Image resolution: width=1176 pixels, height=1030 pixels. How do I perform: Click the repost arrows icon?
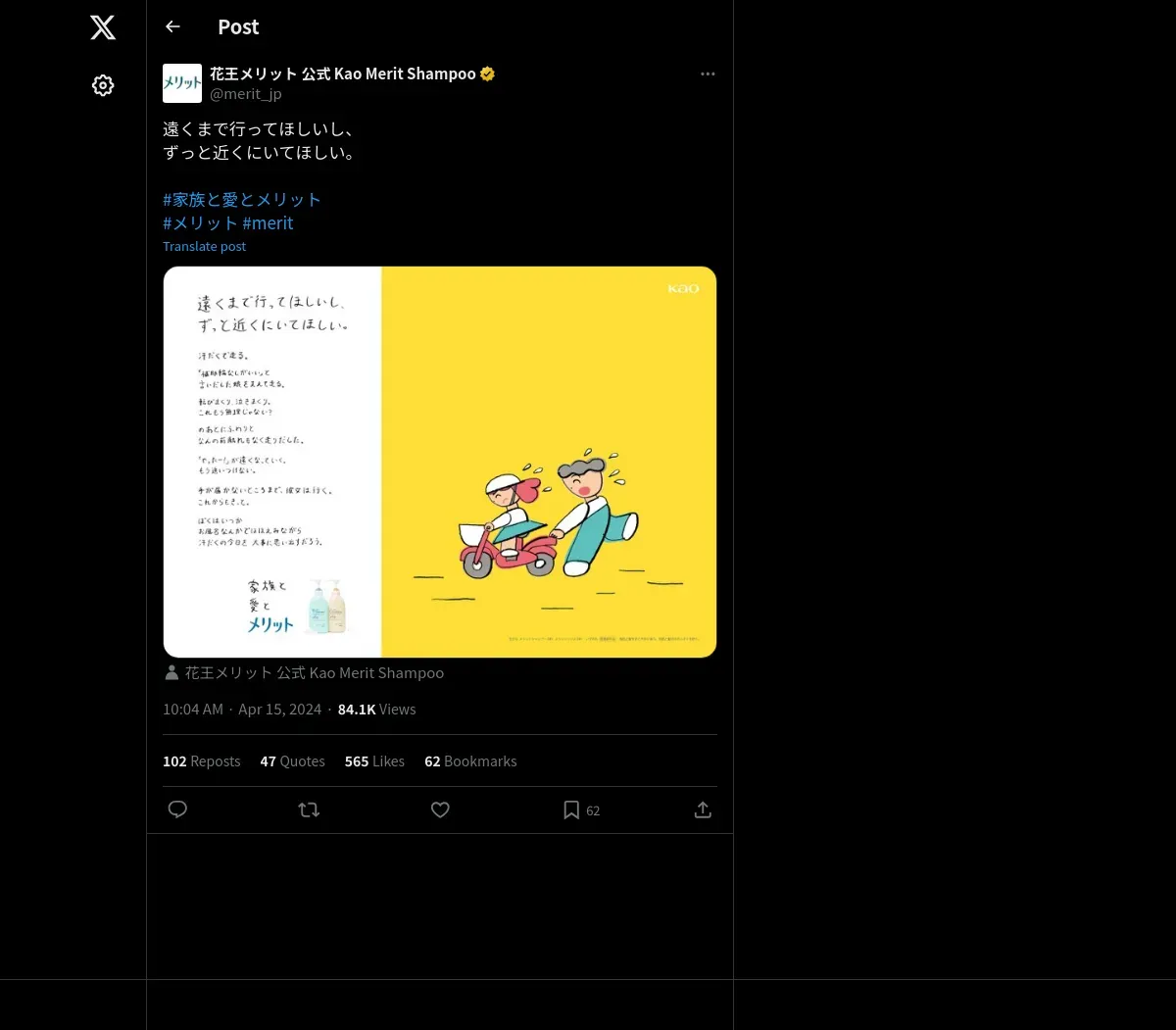click(x=309, y=809)
